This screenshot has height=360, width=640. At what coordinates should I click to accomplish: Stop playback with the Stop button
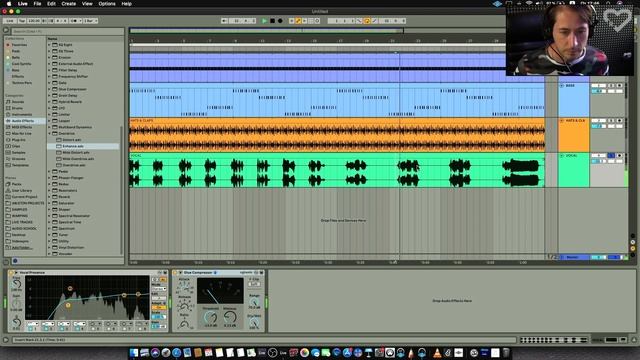pyautogui.click(x=272, y=21)
